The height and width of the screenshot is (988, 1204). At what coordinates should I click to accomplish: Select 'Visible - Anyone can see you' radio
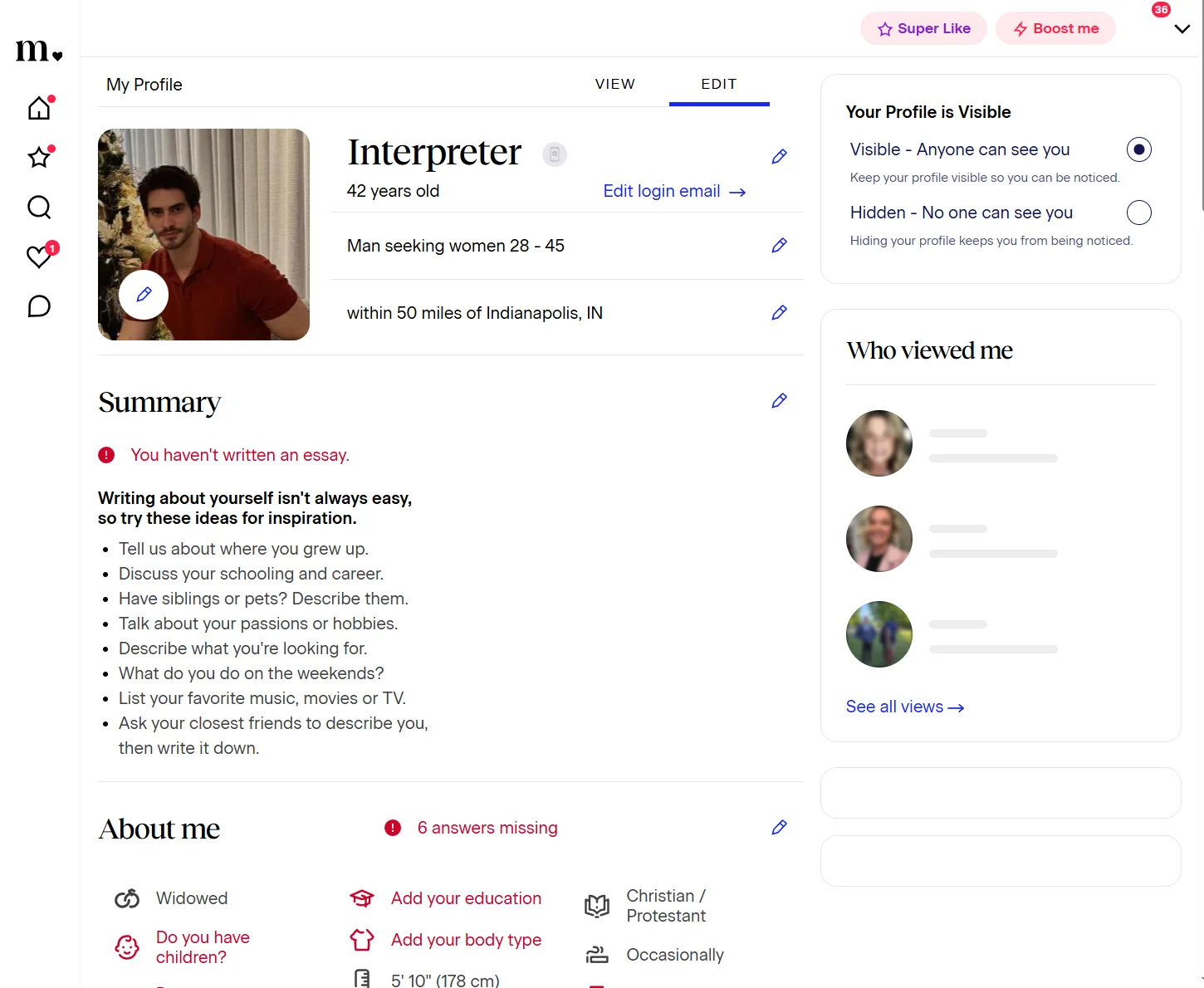[x=1139, y=149]
